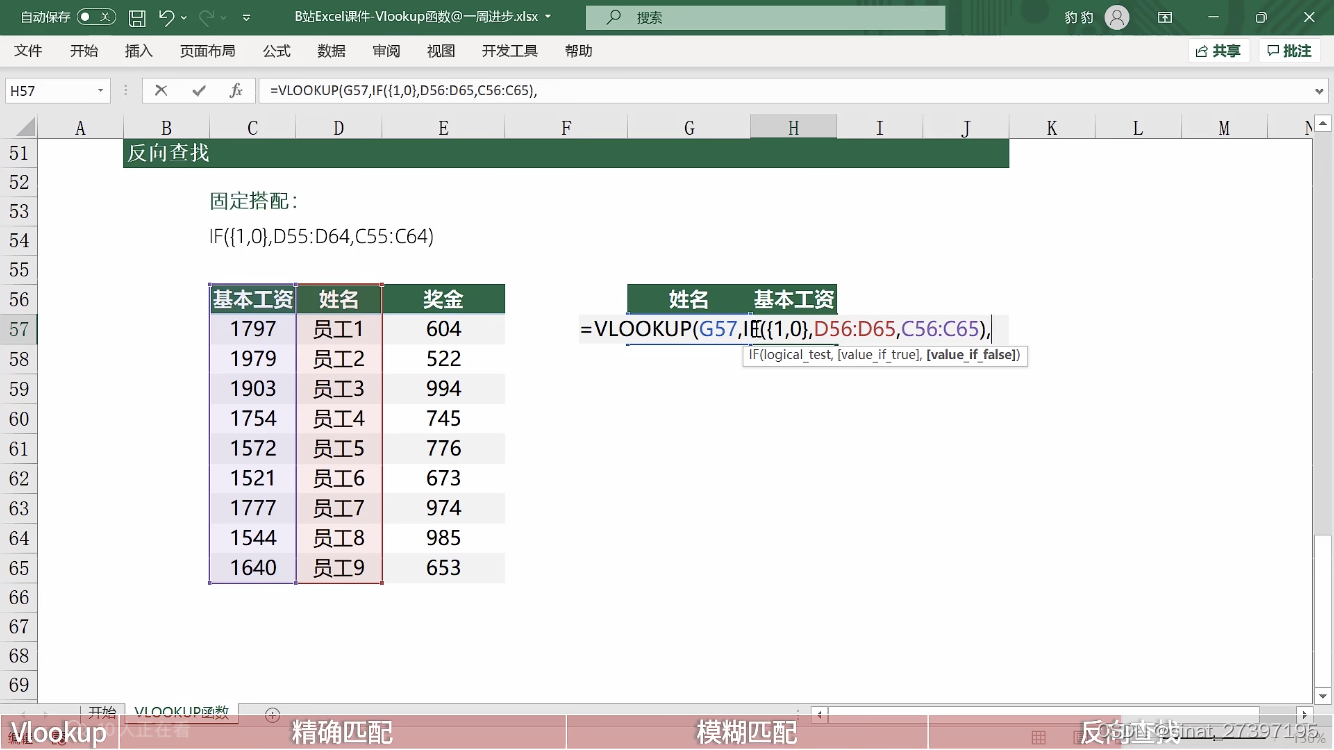Click cell containing 员工1
The image size is (1334, 750).
pos(339,329)
